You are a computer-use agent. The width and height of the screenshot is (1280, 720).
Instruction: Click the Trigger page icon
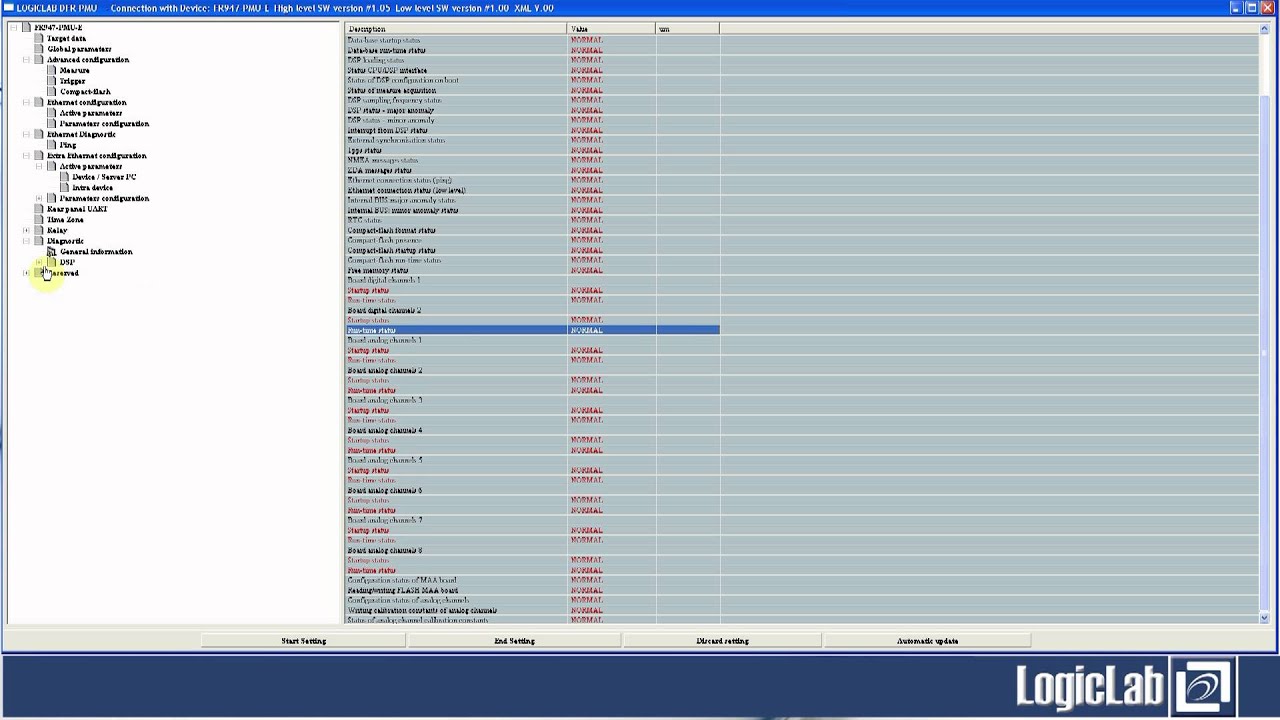[x=52, y=81]
